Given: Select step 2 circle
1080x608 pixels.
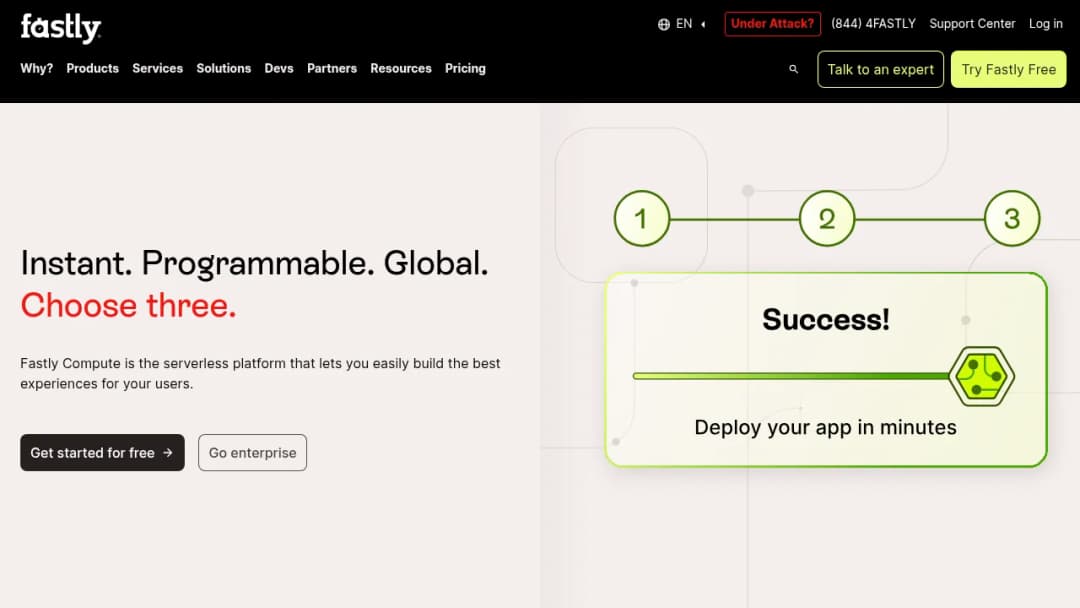Looking at the screenshot, I should (x=827, y=219).
